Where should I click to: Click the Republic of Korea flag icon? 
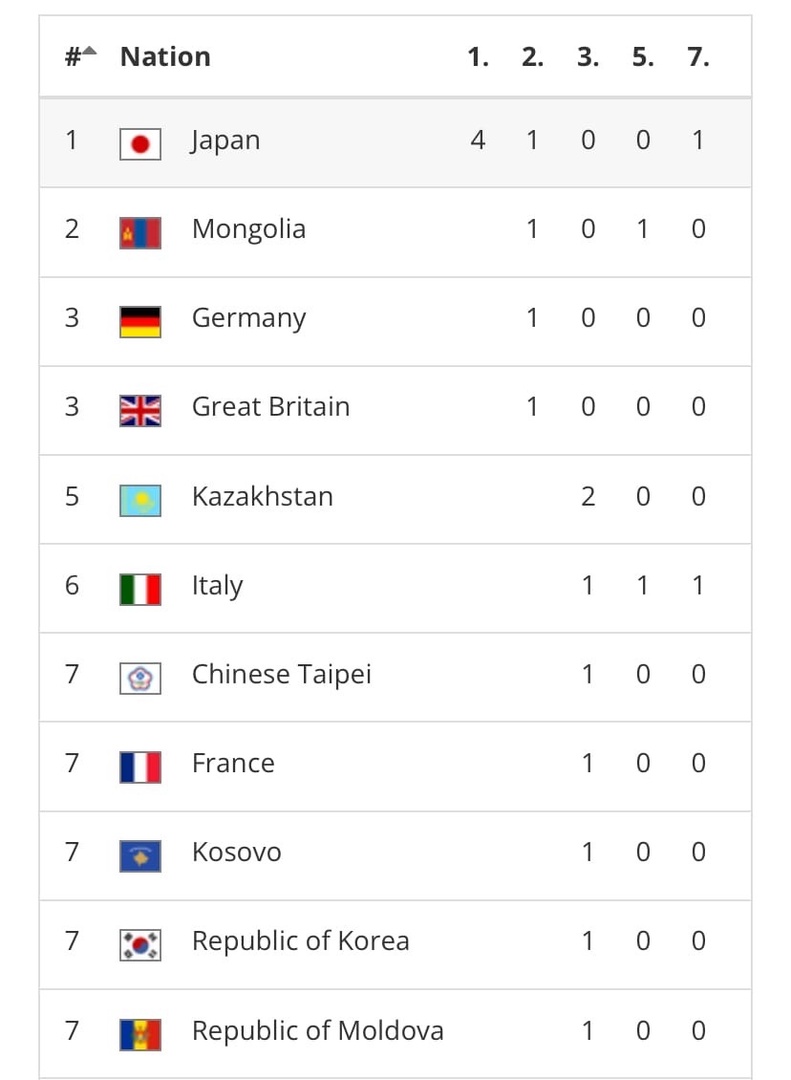tap(140, 945)
